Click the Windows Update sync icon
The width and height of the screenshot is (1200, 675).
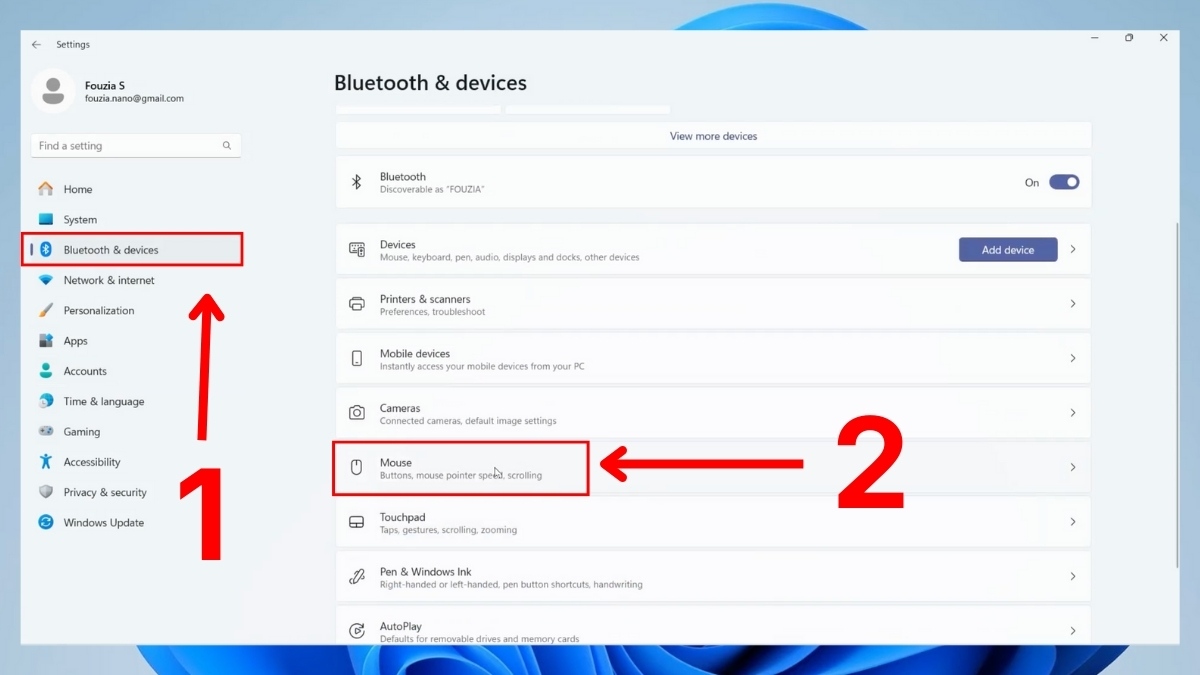click(x=45, y=522)
